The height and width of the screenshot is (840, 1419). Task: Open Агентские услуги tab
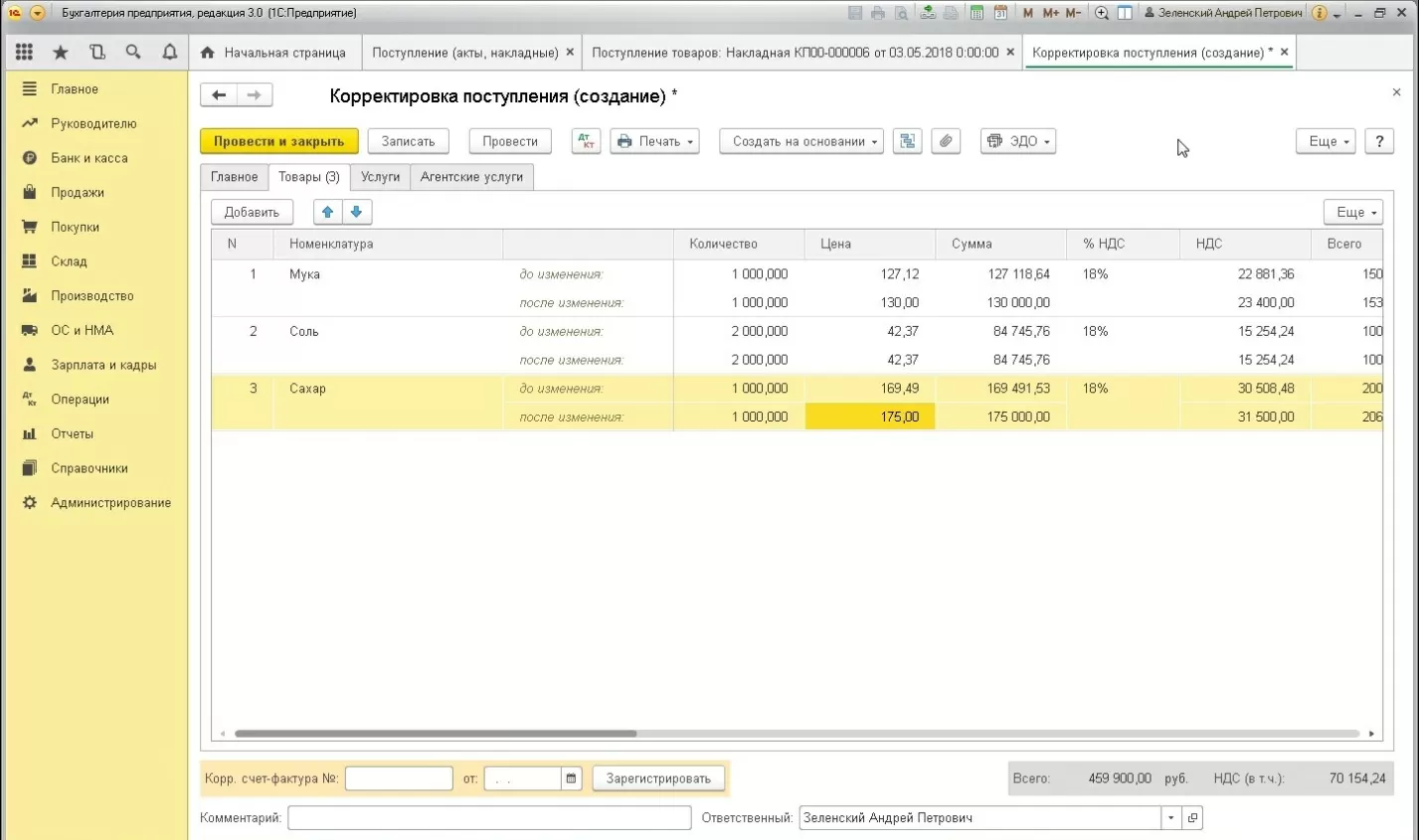pyautogui.click(x=471, y=177)
